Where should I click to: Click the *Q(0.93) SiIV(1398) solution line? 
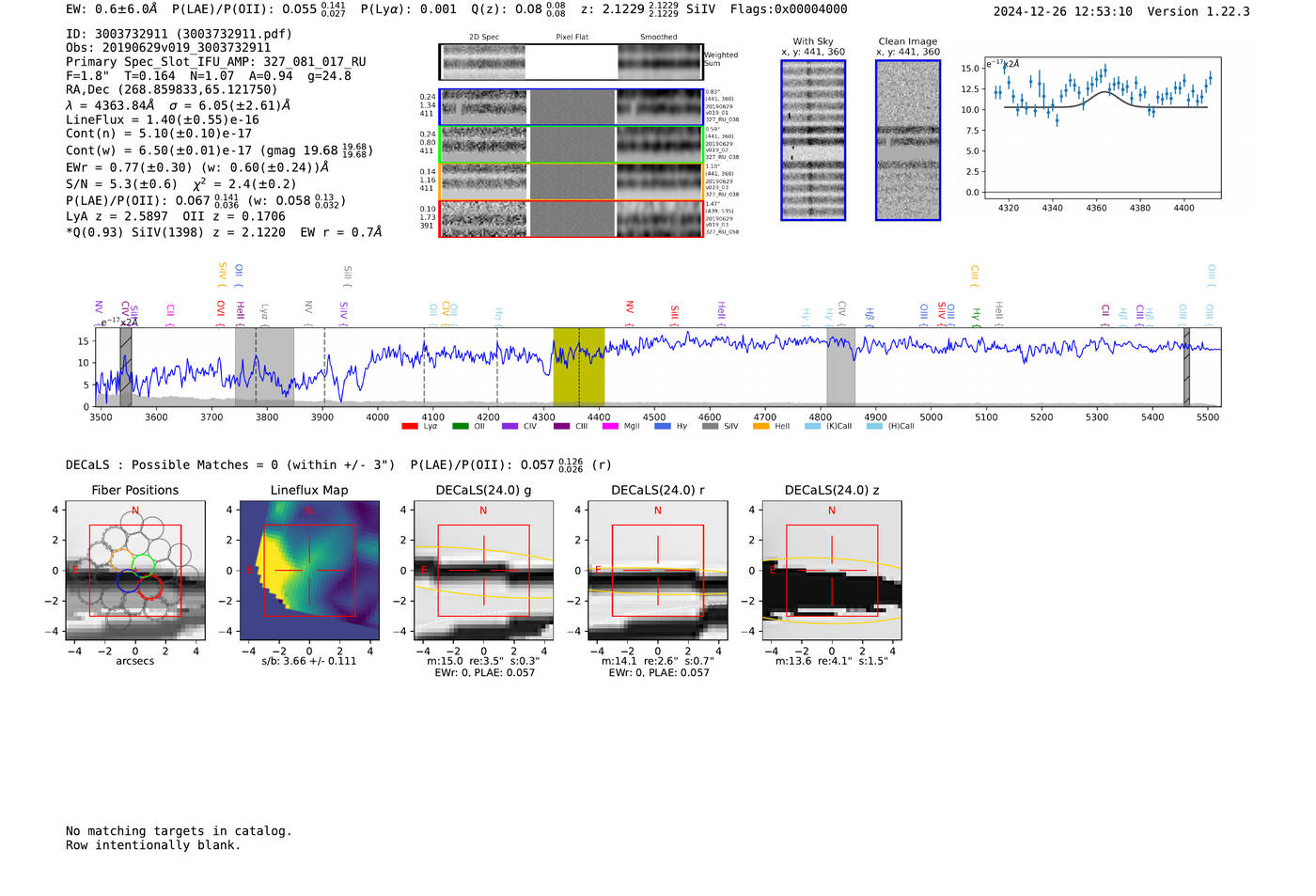point(224,232)
